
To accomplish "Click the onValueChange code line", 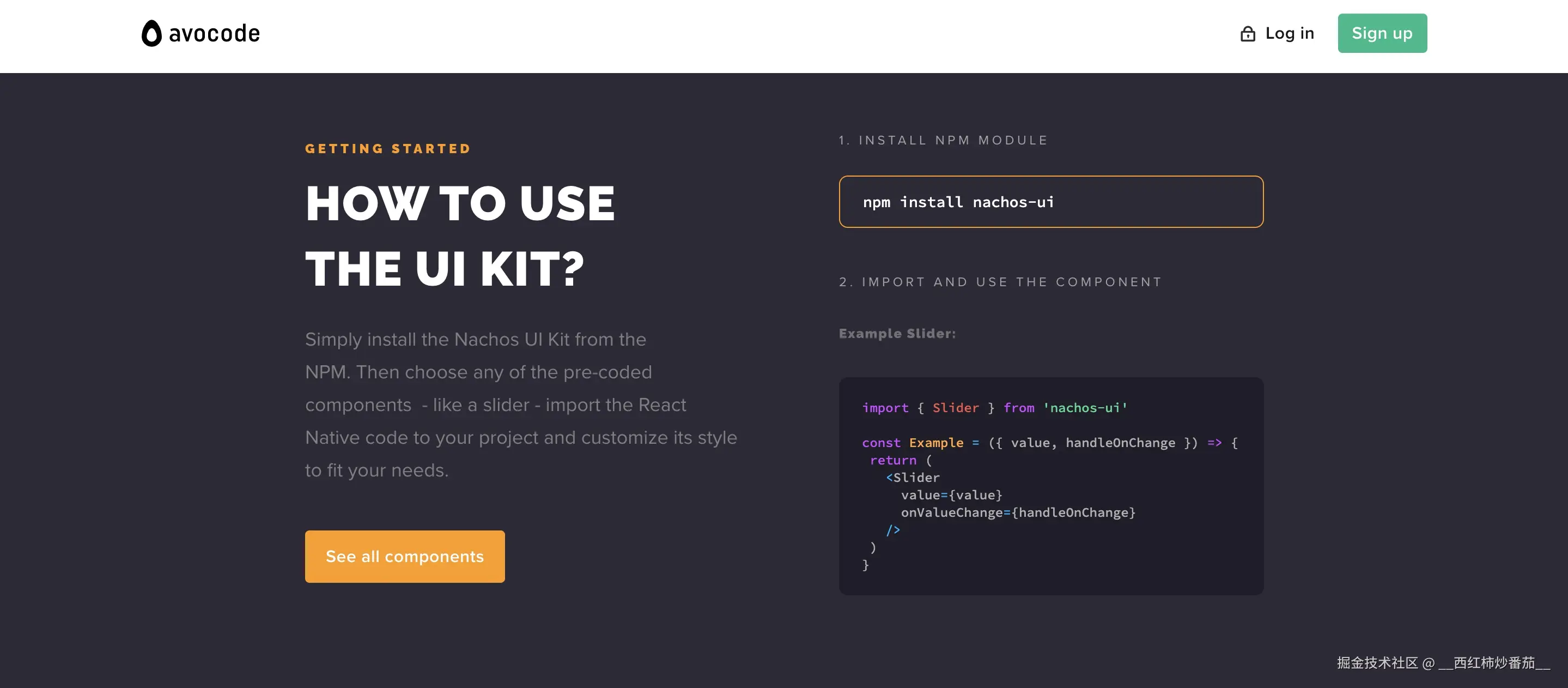I will coord(1018,512).
